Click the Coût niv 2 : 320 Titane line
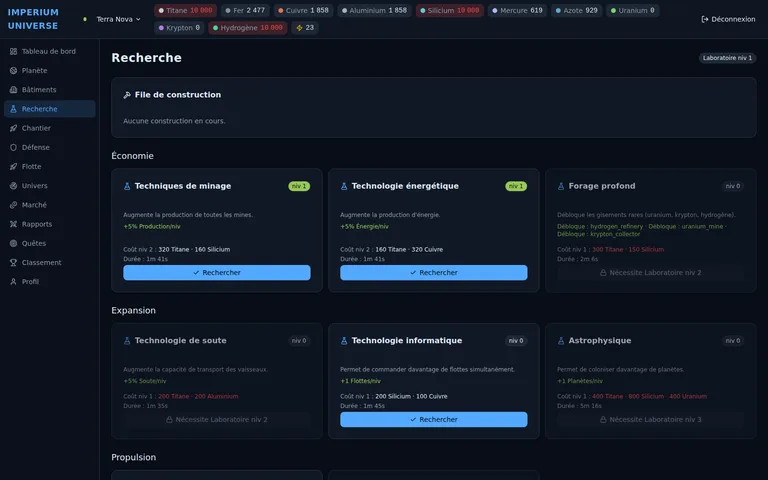This screenshot has height=480, width=768. [x=176, y=250]
